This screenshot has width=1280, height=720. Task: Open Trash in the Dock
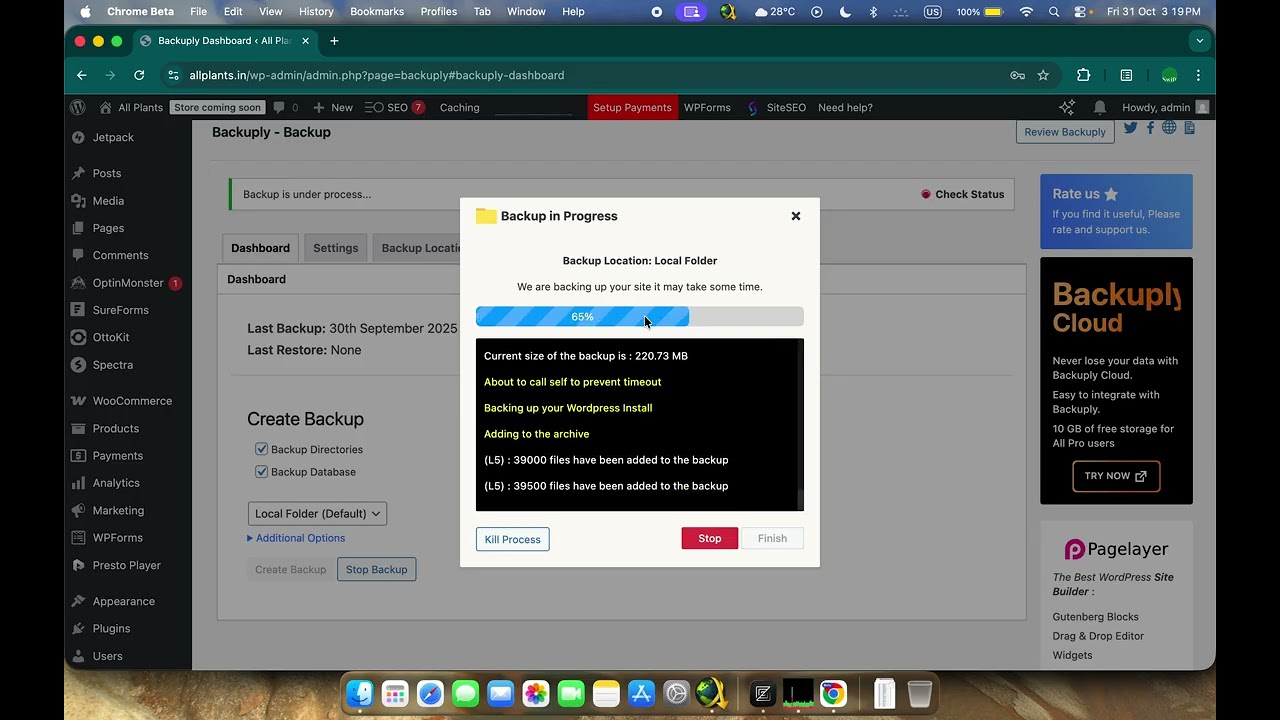[919, 693]
